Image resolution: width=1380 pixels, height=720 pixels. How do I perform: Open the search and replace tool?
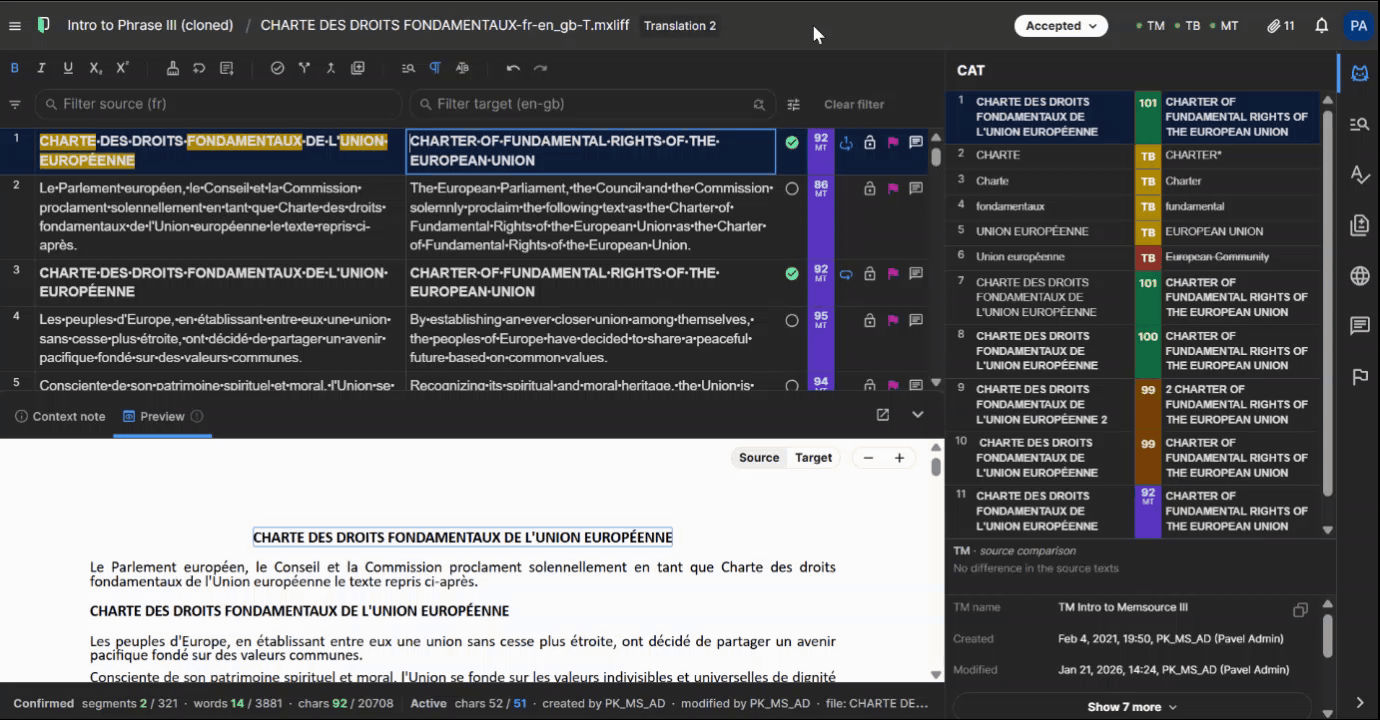(x=408, y=68)
